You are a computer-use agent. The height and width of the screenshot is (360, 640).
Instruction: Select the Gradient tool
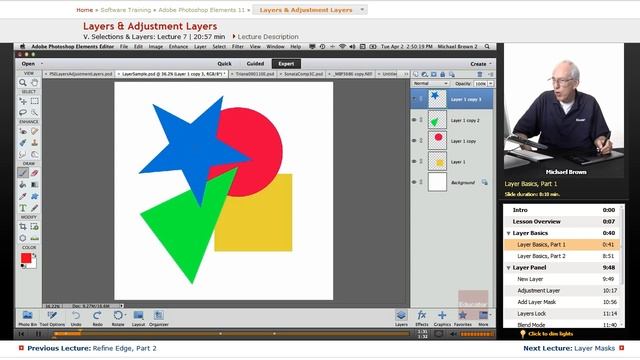(x=35, y=185)
